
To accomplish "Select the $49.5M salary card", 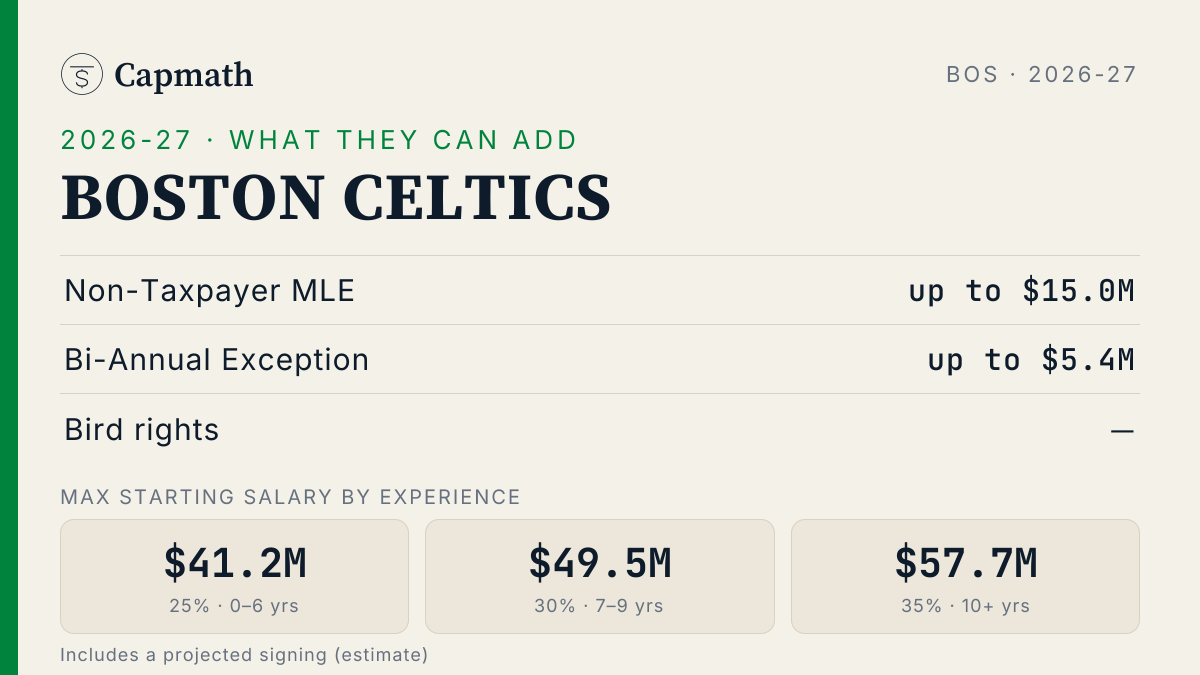I will coord(600,576).
